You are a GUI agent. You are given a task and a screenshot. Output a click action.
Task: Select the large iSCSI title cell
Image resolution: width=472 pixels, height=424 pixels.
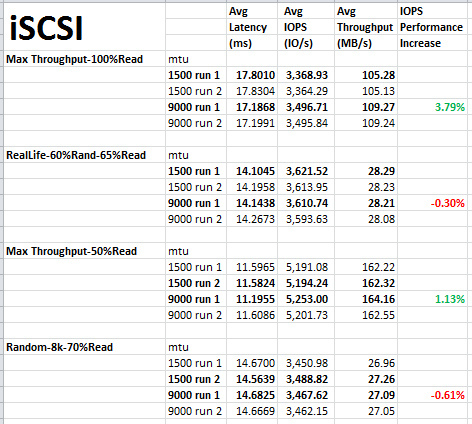tap(84, 27)
